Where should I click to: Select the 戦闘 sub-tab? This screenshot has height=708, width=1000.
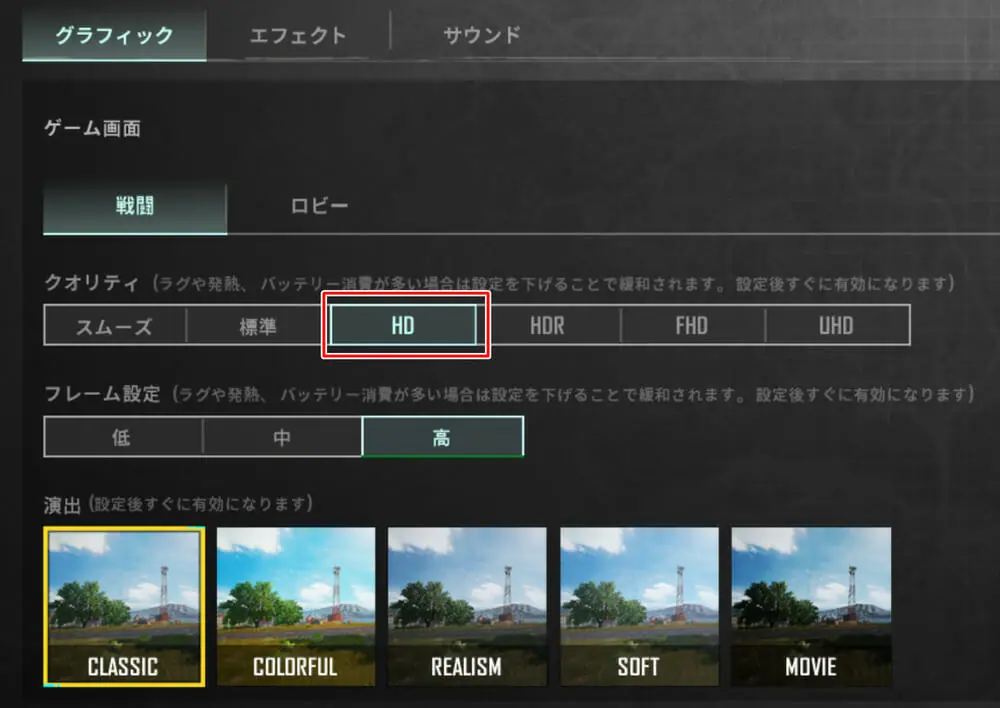pyautogui.click(x=135, y=207)
